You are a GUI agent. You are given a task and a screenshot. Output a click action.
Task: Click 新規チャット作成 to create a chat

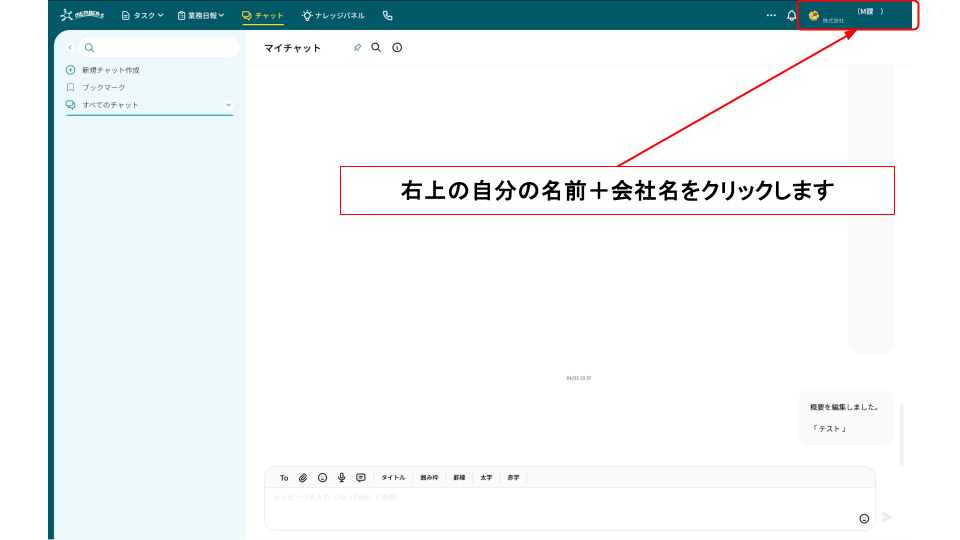[x=110, y=70]
